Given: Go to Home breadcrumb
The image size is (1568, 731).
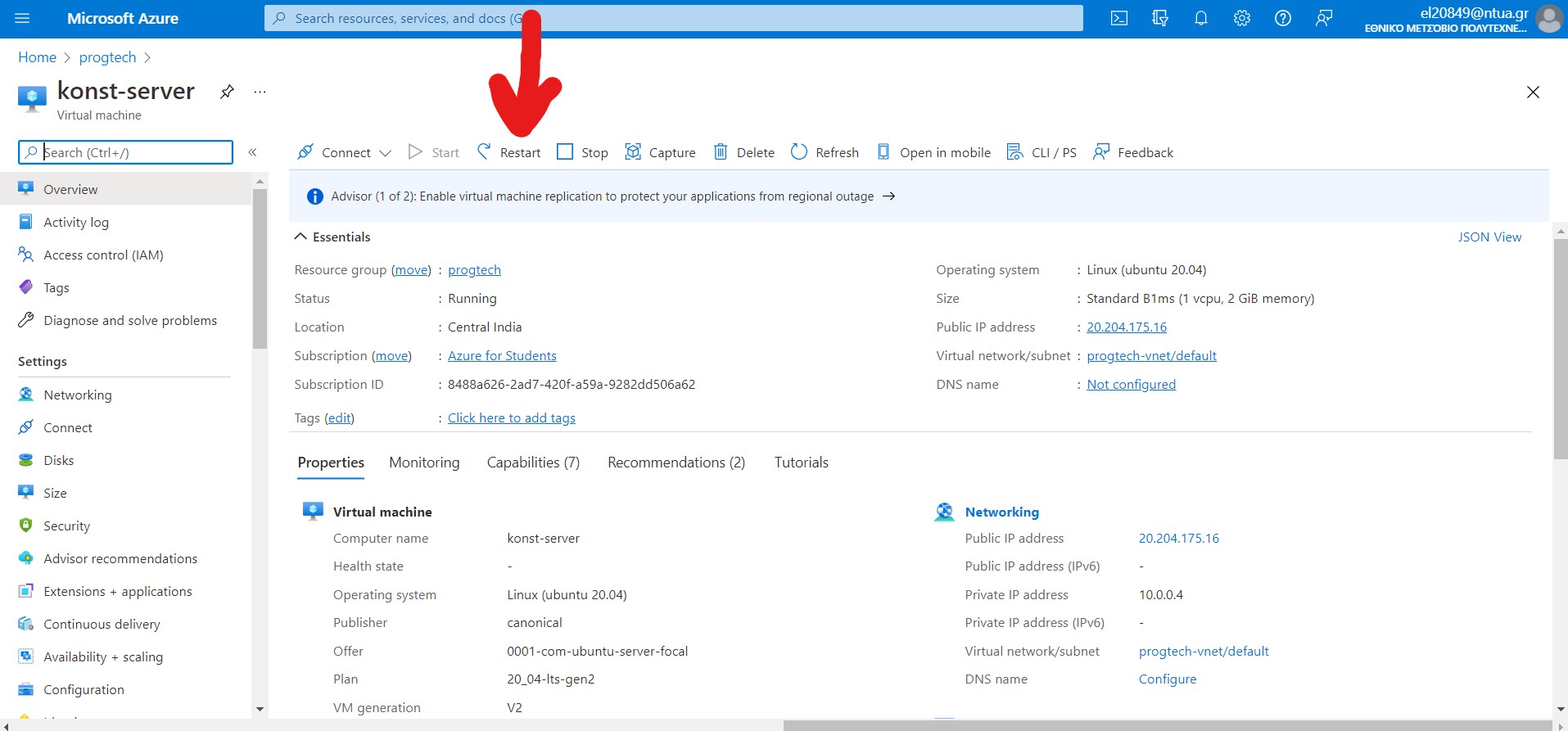Looking at the screenshot, I should pos(38,57).
